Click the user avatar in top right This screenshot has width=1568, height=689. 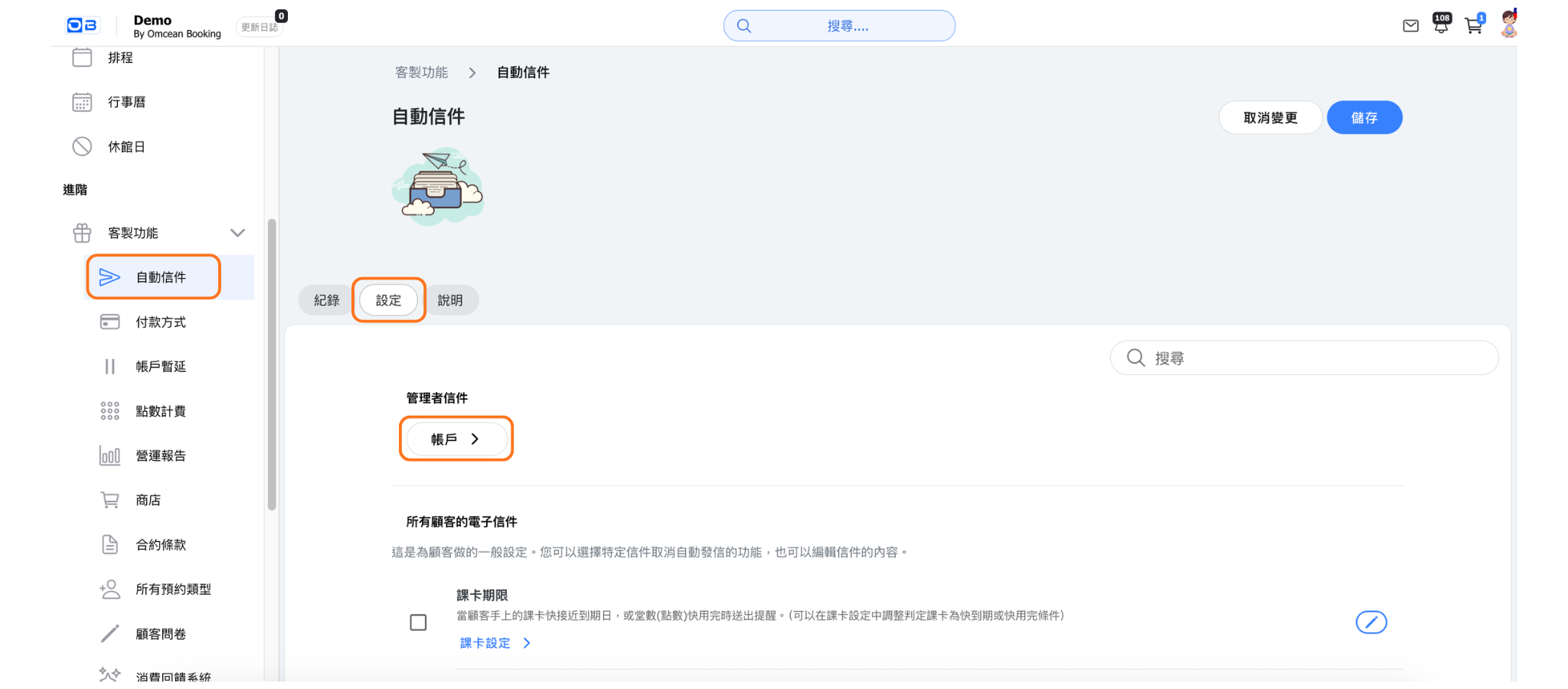[x=1508, y=24]
